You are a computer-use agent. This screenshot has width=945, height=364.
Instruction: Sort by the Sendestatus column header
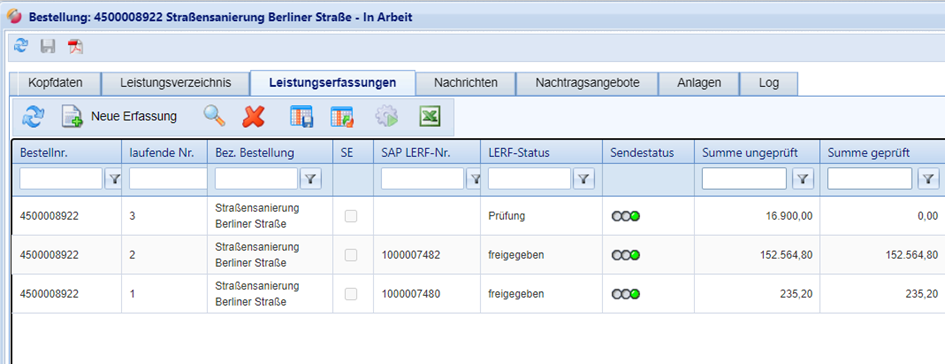pyautogui.click(x=642, y=154)
